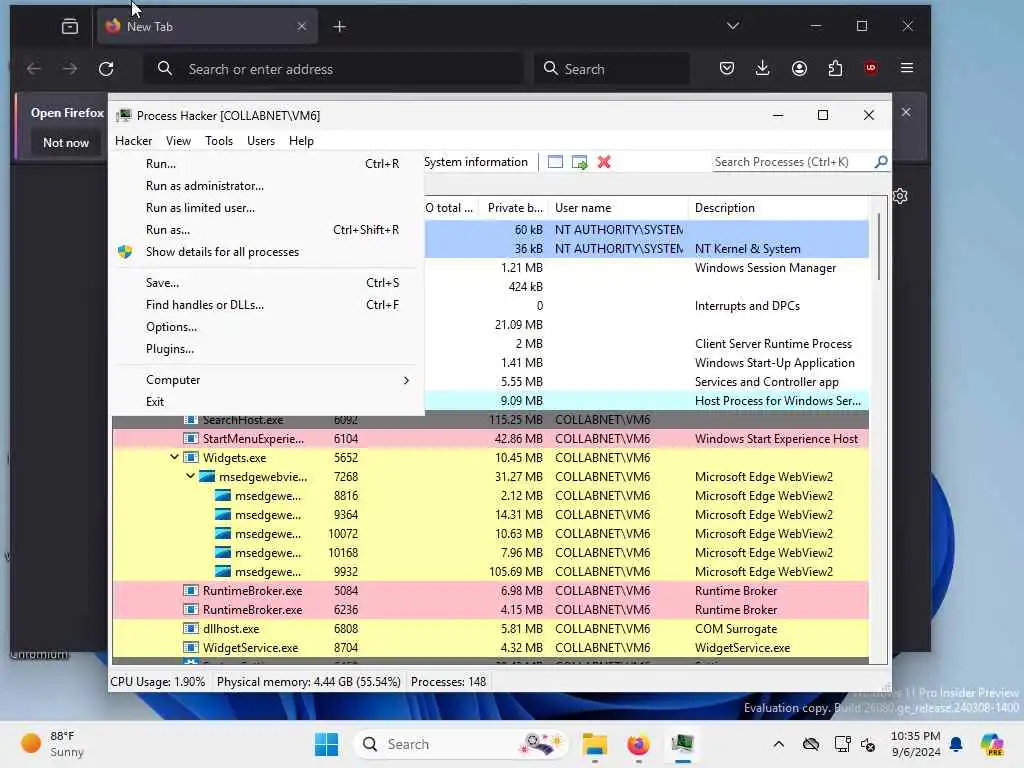Open the View menu
The width and height of the screenshot is (1024, 768).
click(x=178, y=141)
